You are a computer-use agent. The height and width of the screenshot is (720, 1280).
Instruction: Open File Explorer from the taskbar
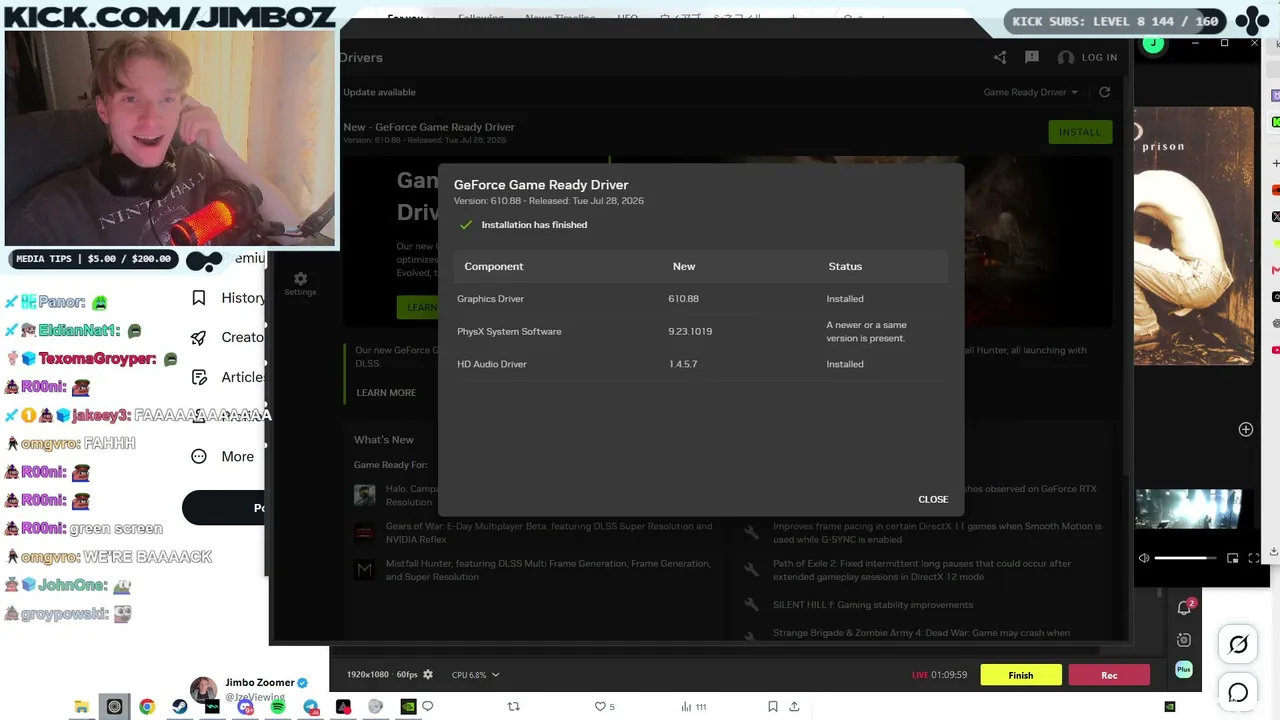click(x=82, y=707)
